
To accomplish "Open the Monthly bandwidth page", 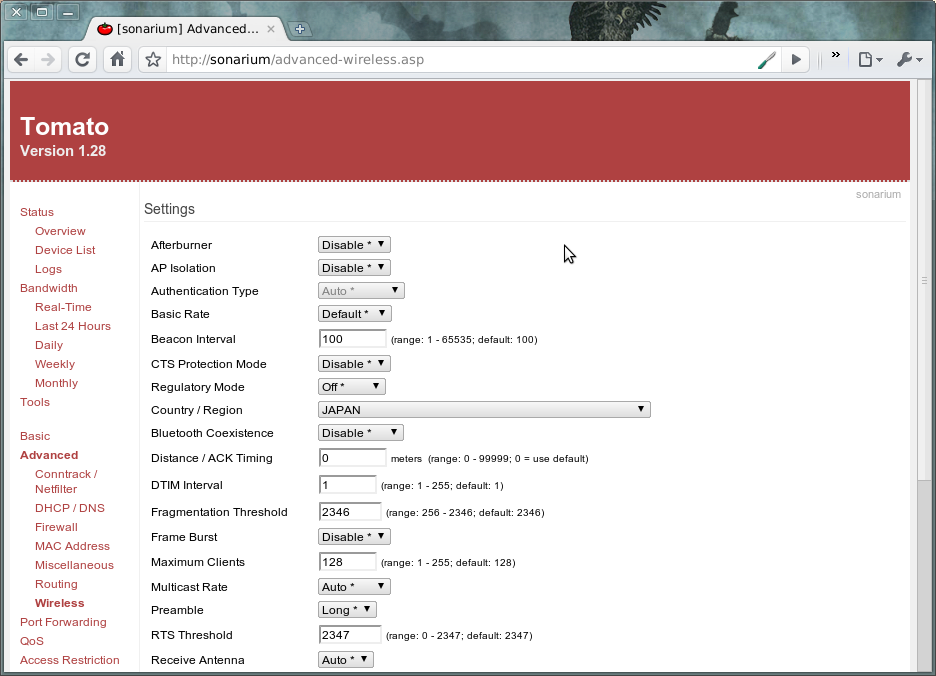I will [x=56, y=383].
